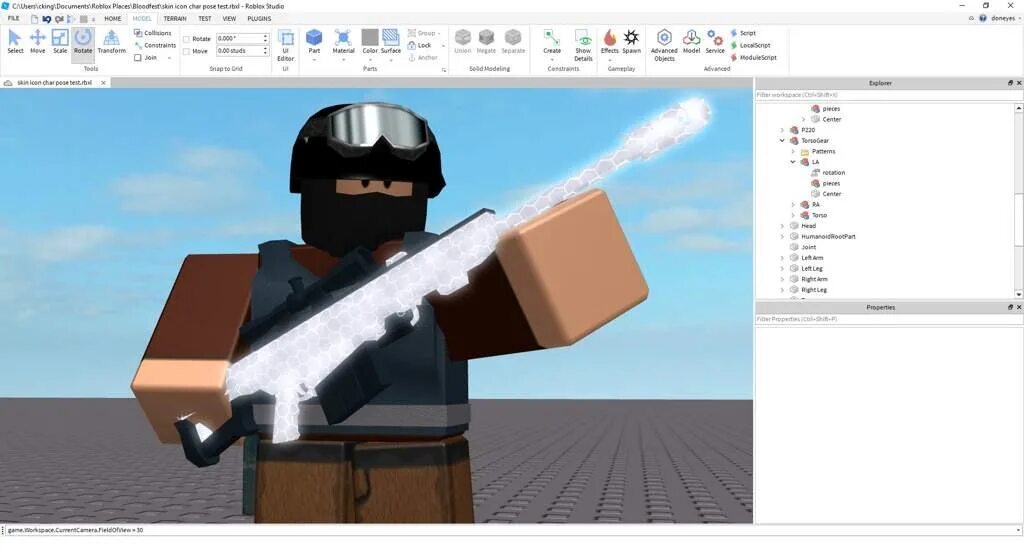The image size is (1024, 554).
Task: Open the Effects menu
Action: pyautogui.click(x=609, y=42)
